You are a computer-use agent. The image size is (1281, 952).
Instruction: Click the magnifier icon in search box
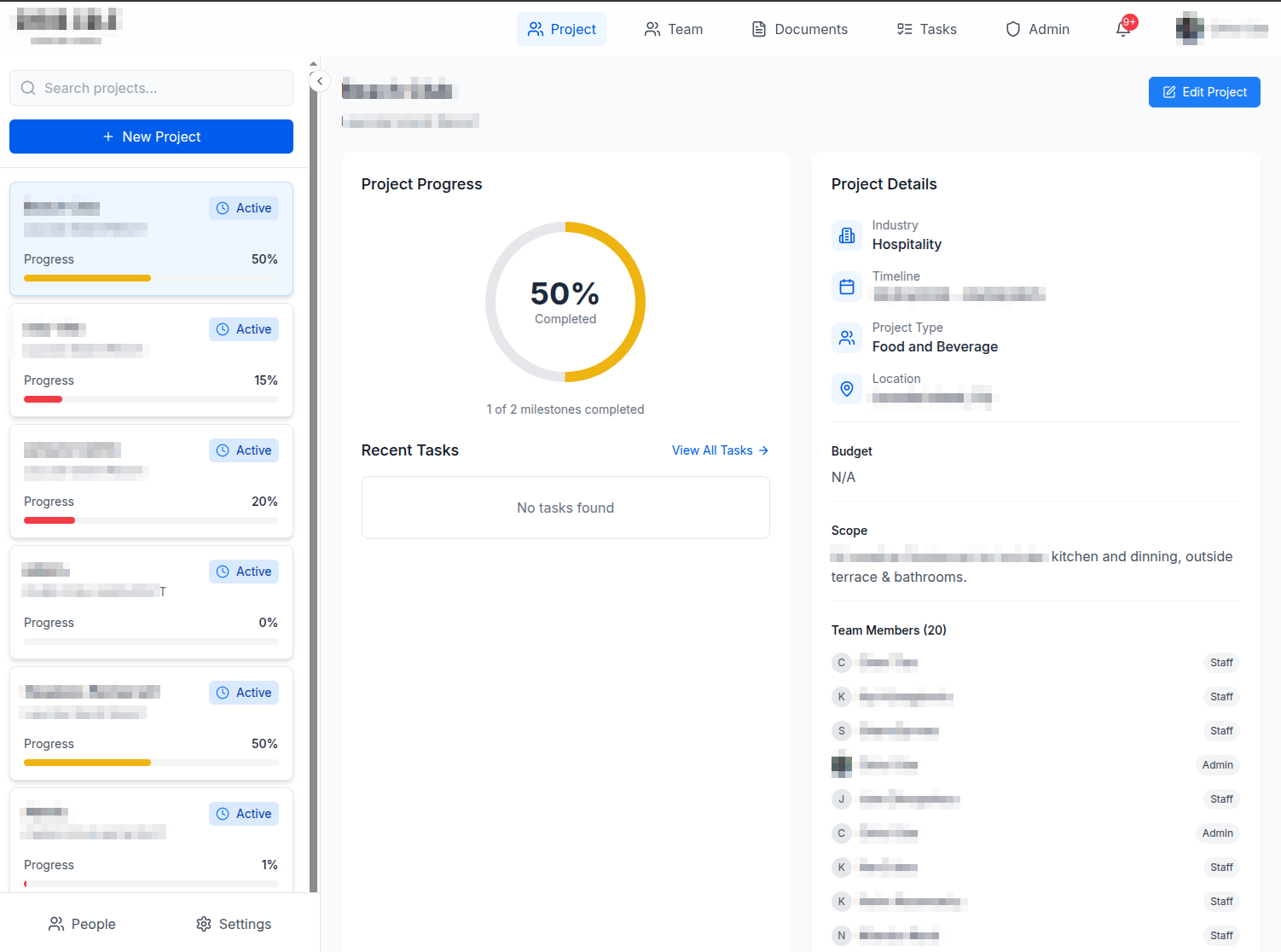click(28, 88)
